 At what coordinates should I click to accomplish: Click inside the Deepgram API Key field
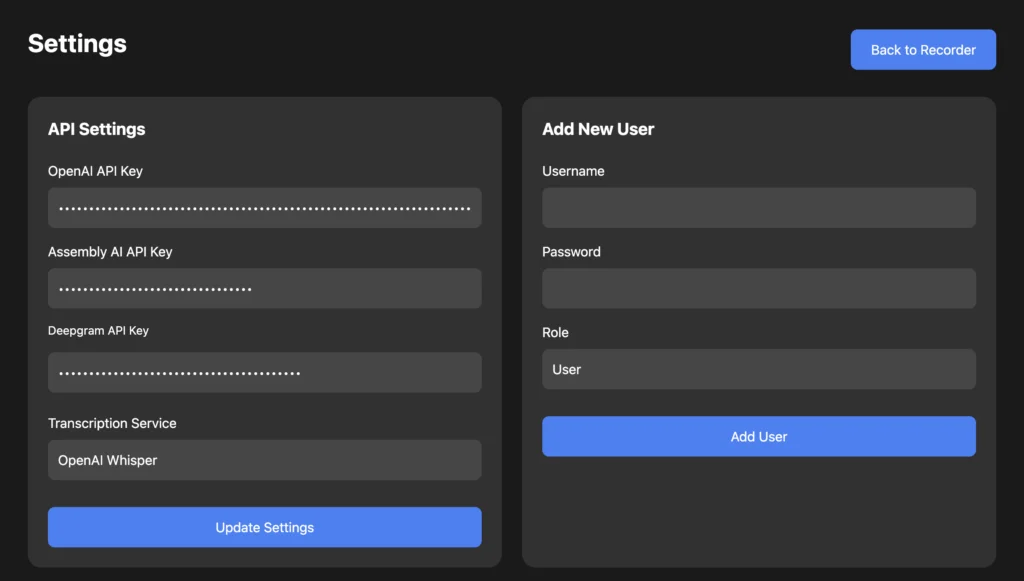point(264,373)
